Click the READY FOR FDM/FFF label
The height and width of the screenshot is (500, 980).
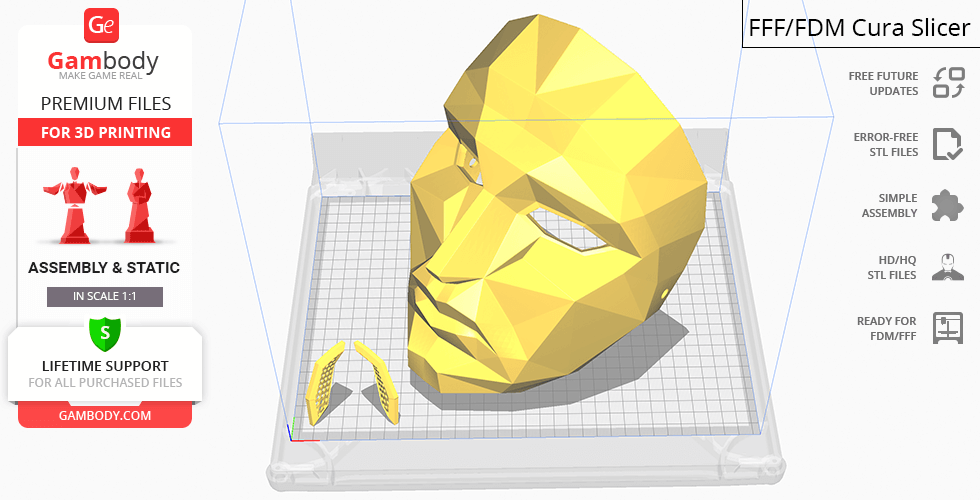pos(886,329)
